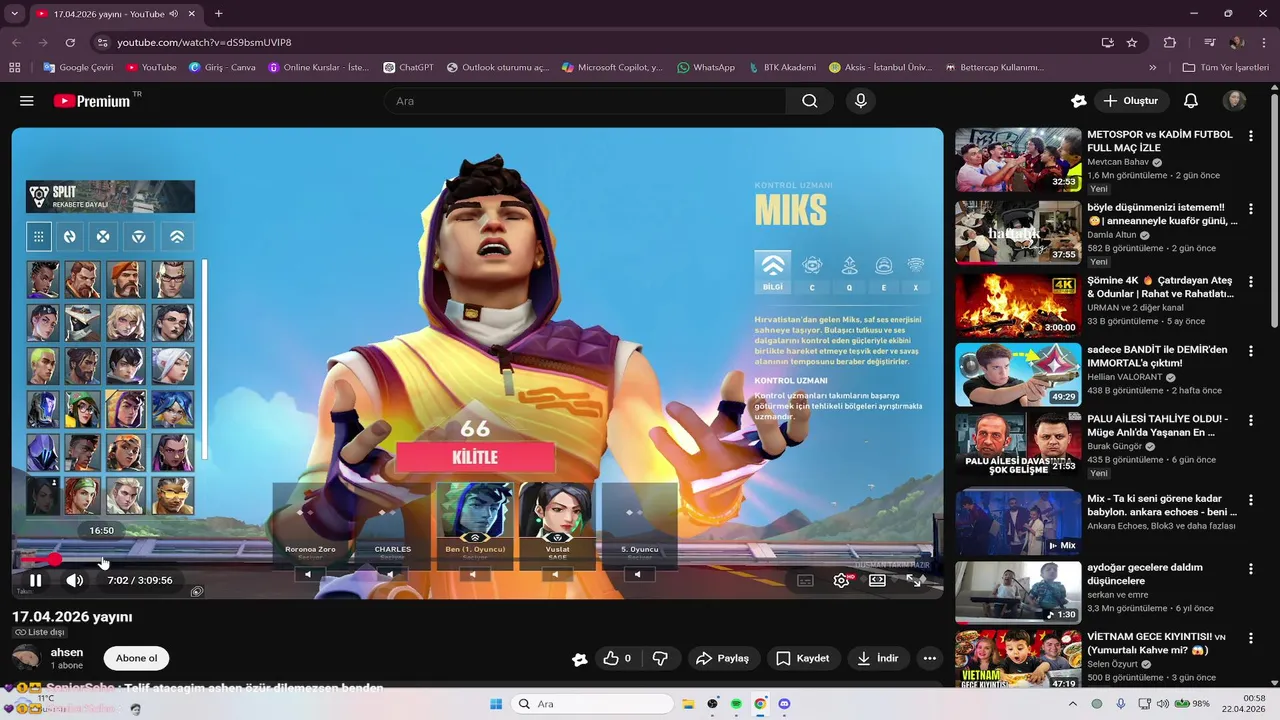1280x720 pixels.
Task: Focus the YouTube Ara search field
Action: [585, 101]
